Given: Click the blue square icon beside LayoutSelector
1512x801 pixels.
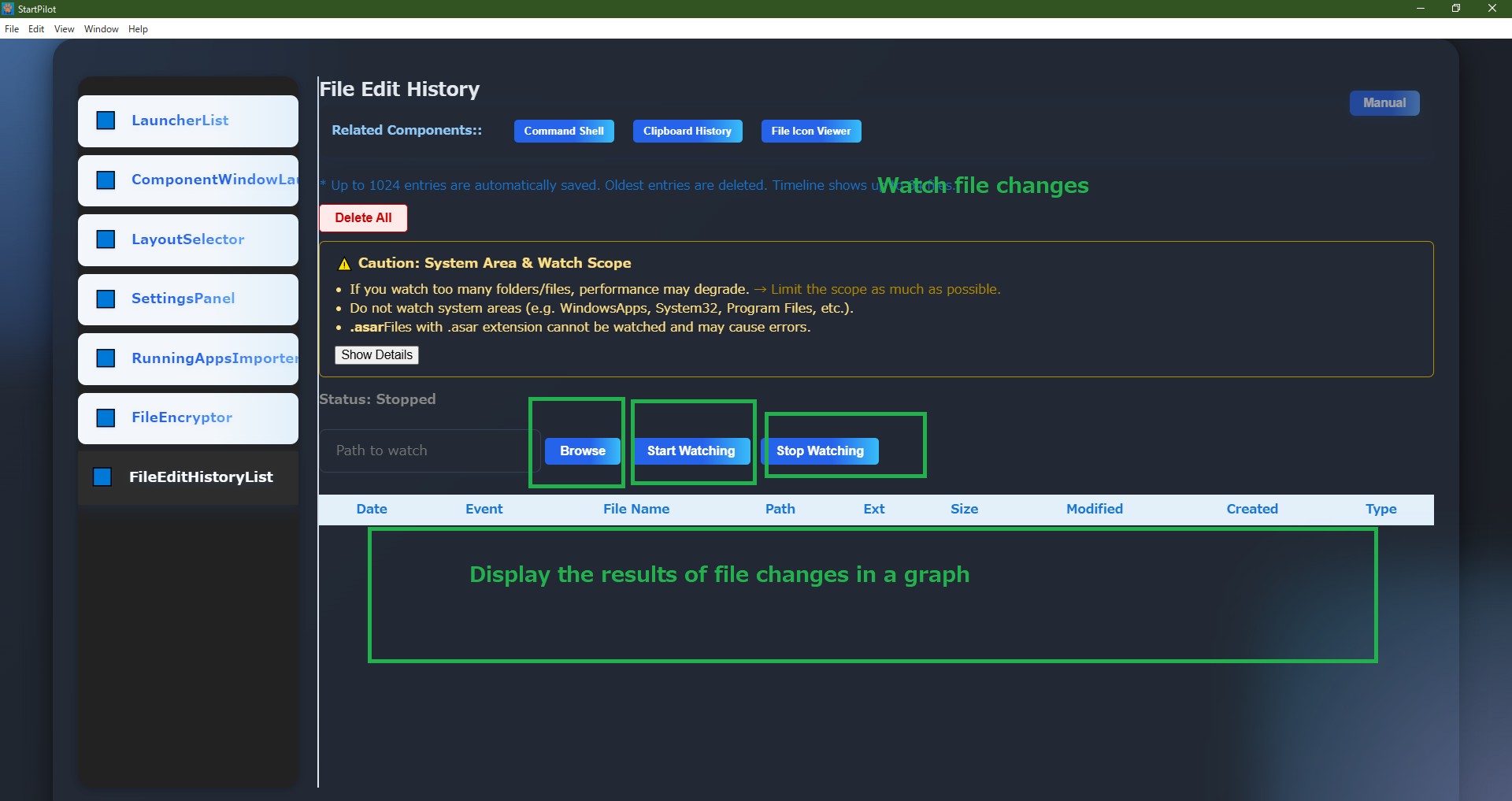Looking at the screenshot, I should click(x=106, y=239).
